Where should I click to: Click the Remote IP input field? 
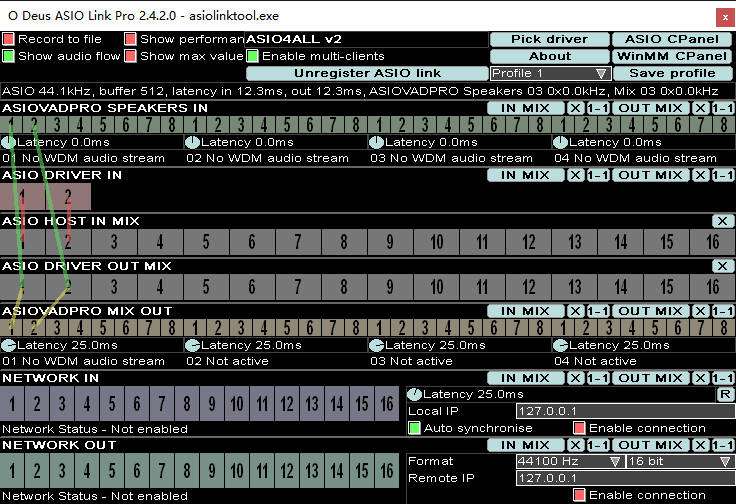624,479
